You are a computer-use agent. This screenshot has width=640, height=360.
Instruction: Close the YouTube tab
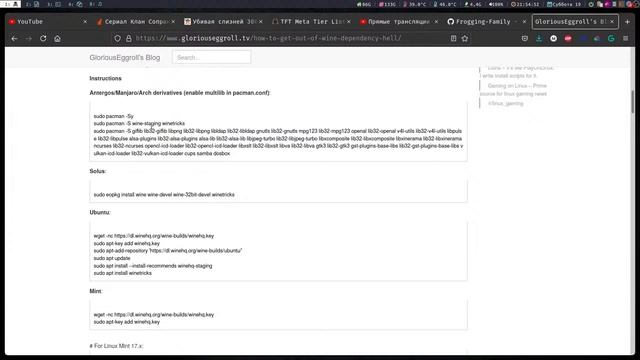(x=85, y=22)
